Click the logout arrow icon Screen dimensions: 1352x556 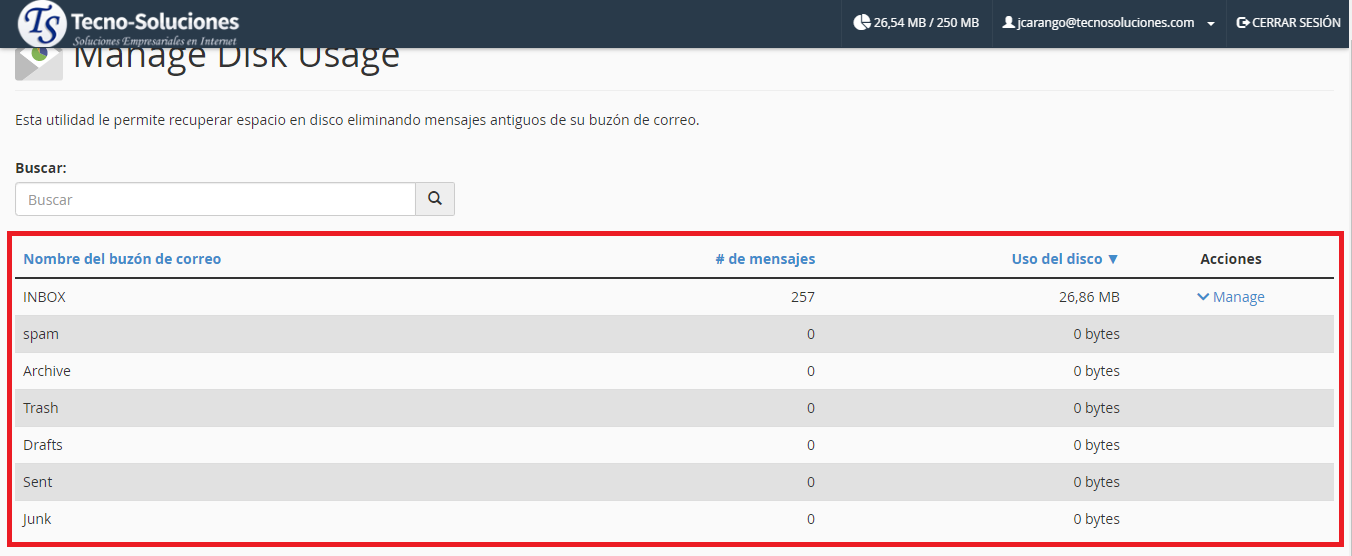point(1243,23)
